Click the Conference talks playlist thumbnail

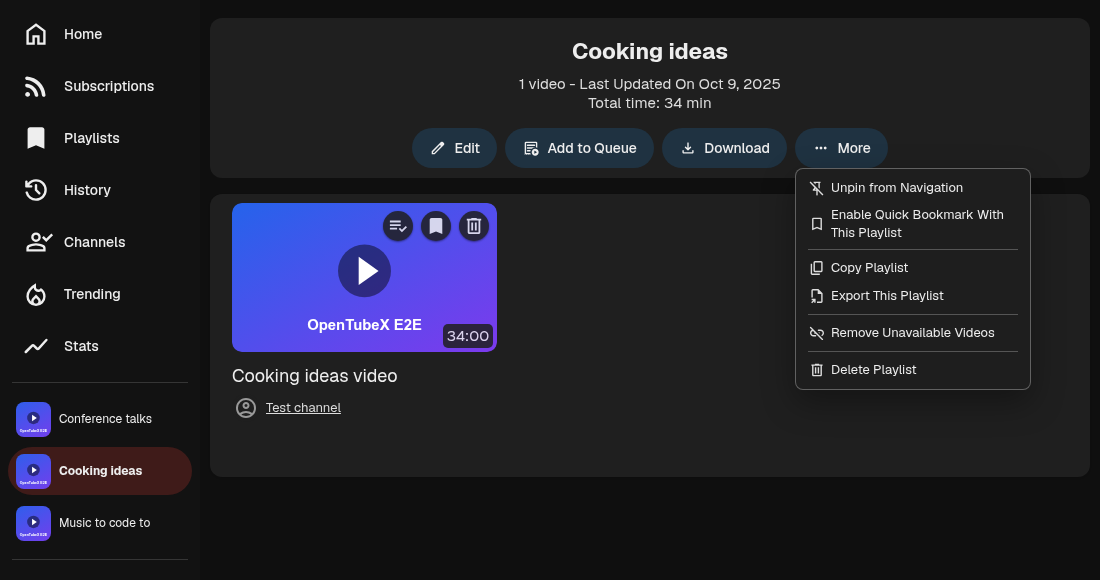[x=33, y=419]
